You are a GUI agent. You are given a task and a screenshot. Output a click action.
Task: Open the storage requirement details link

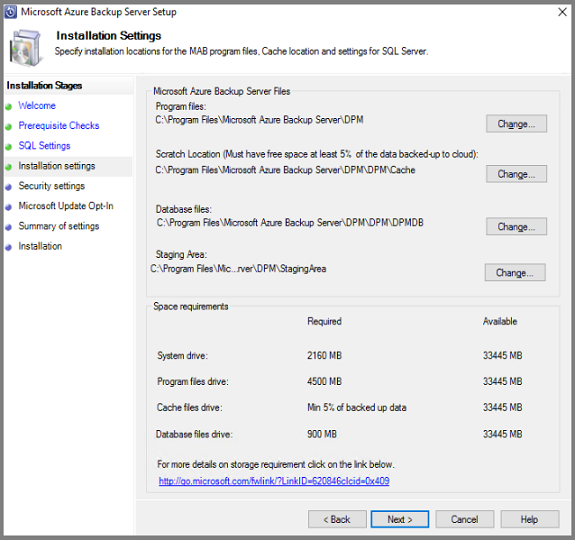(x=274, y=481)
